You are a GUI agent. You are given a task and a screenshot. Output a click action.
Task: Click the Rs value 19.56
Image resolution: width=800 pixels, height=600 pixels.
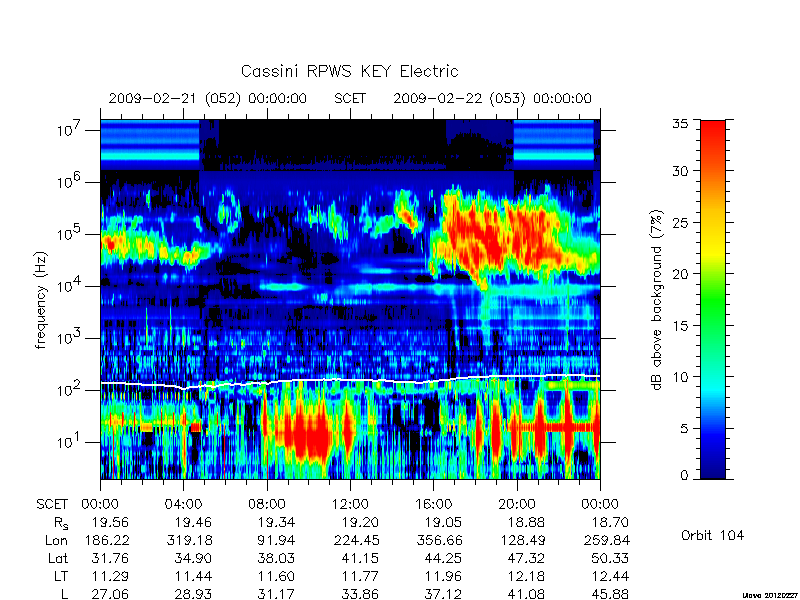pos(110,522)
